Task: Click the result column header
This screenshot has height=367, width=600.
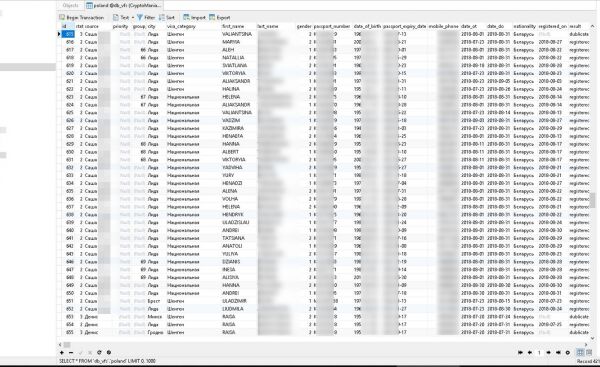Action: (576, 26)
